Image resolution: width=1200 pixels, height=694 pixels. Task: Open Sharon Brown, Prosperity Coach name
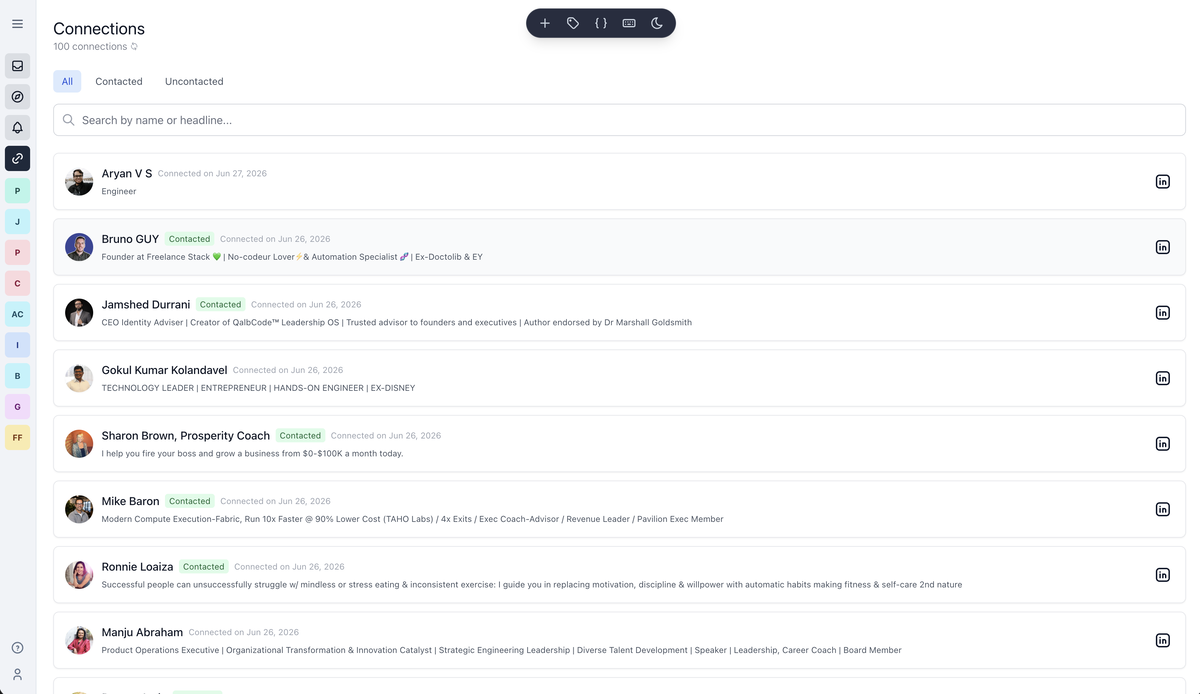(x=186, y=435)
